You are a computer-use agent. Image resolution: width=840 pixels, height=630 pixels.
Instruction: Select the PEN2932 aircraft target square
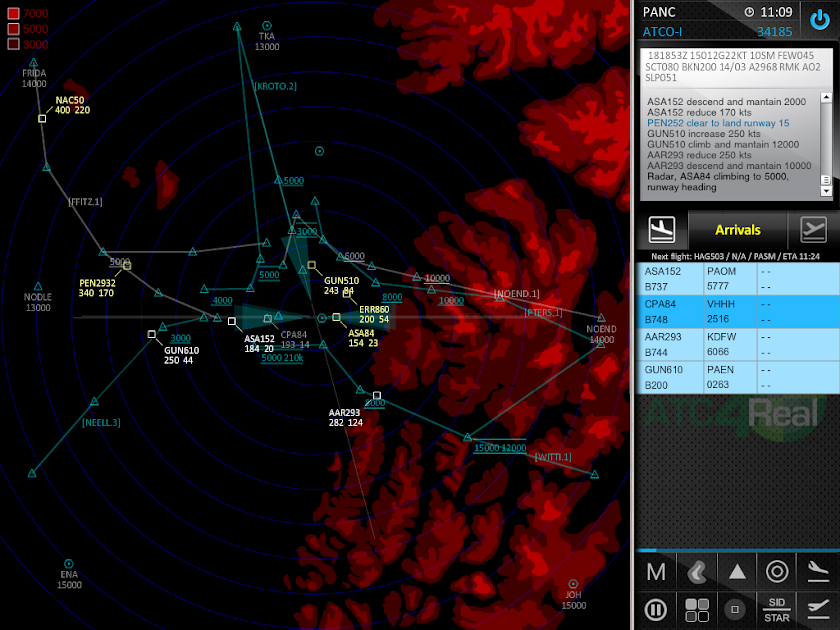click(127, 265)
